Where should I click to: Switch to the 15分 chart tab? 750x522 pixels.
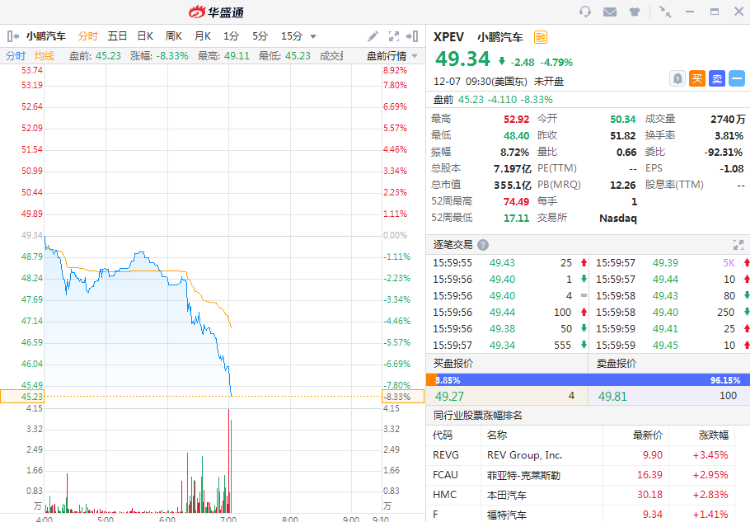coord(292,36)
